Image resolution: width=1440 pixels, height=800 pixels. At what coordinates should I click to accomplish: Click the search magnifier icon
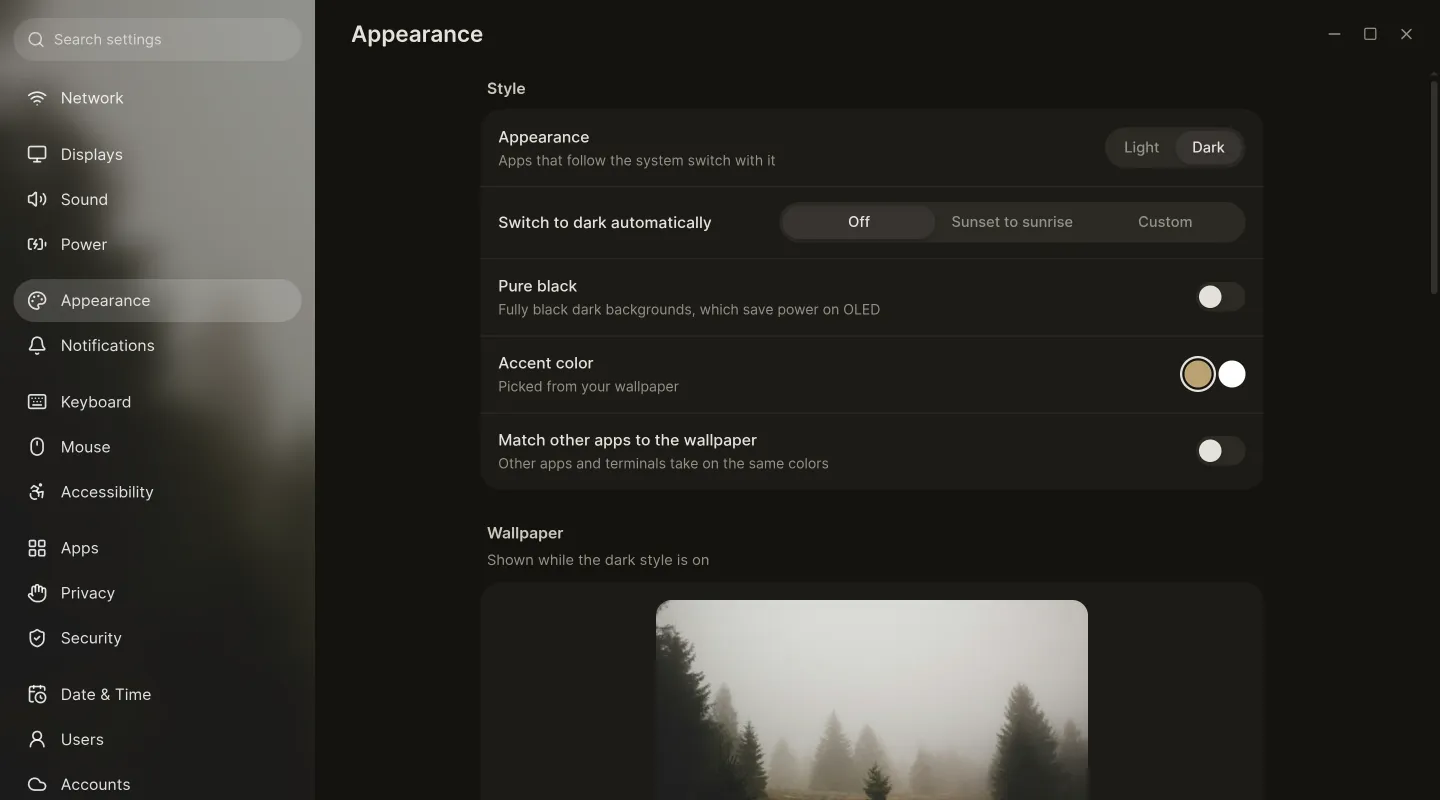36,40
